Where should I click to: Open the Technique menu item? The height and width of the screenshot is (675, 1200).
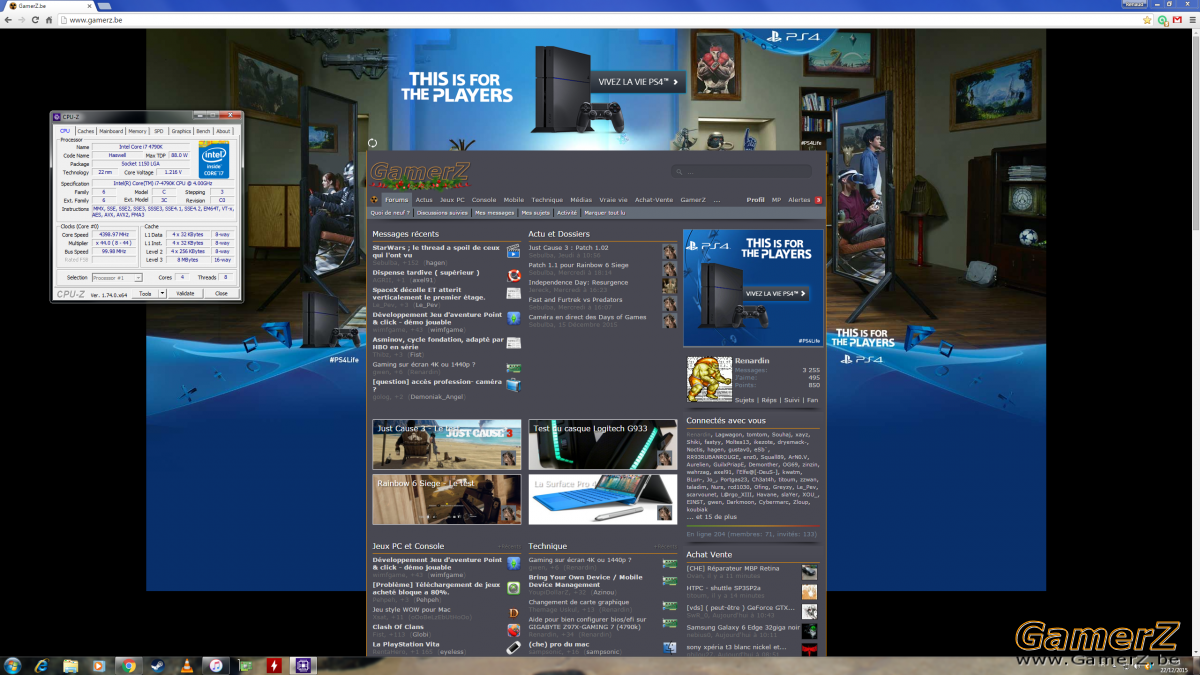click(x=547, y=200)
